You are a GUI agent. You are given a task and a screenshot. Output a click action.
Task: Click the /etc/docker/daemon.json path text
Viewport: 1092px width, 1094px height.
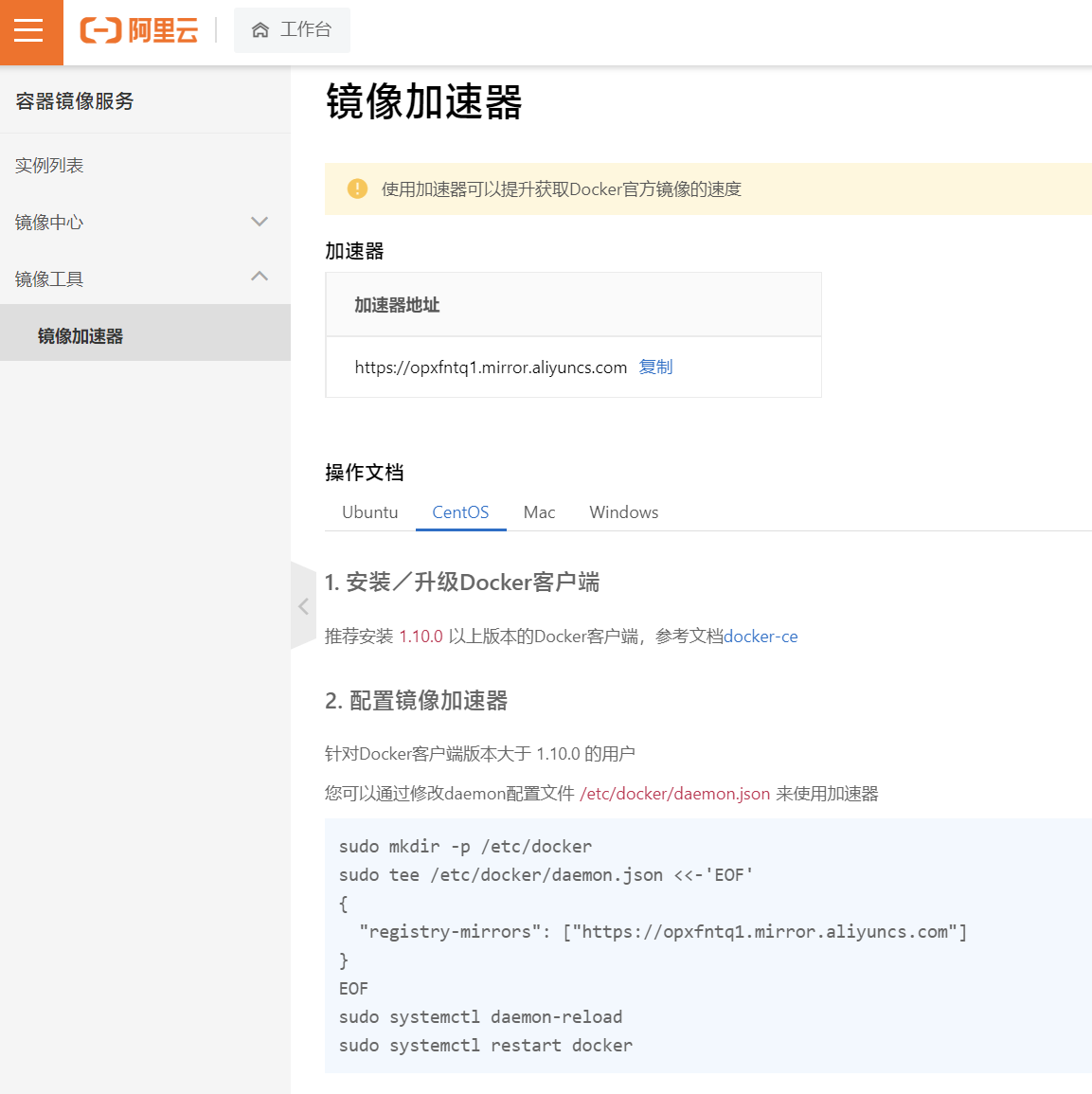(x=674, y=794)
